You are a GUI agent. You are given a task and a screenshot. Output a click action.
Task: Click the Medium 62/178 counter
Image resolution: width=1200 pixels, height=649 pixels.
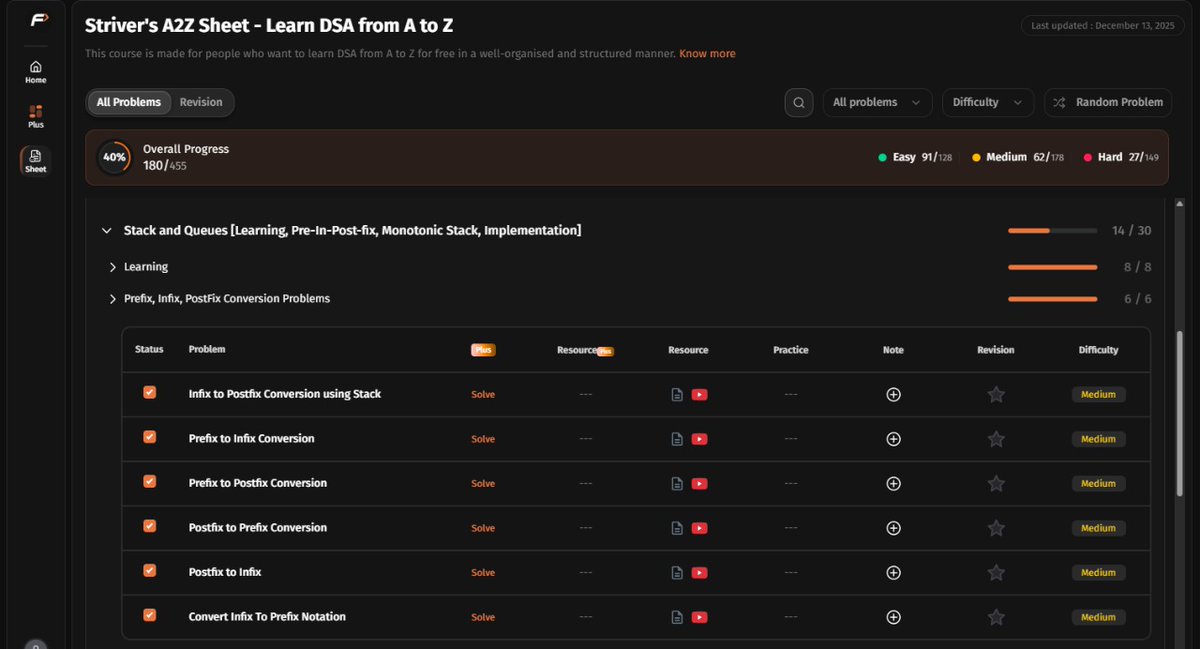click(x=1018, y=157)
